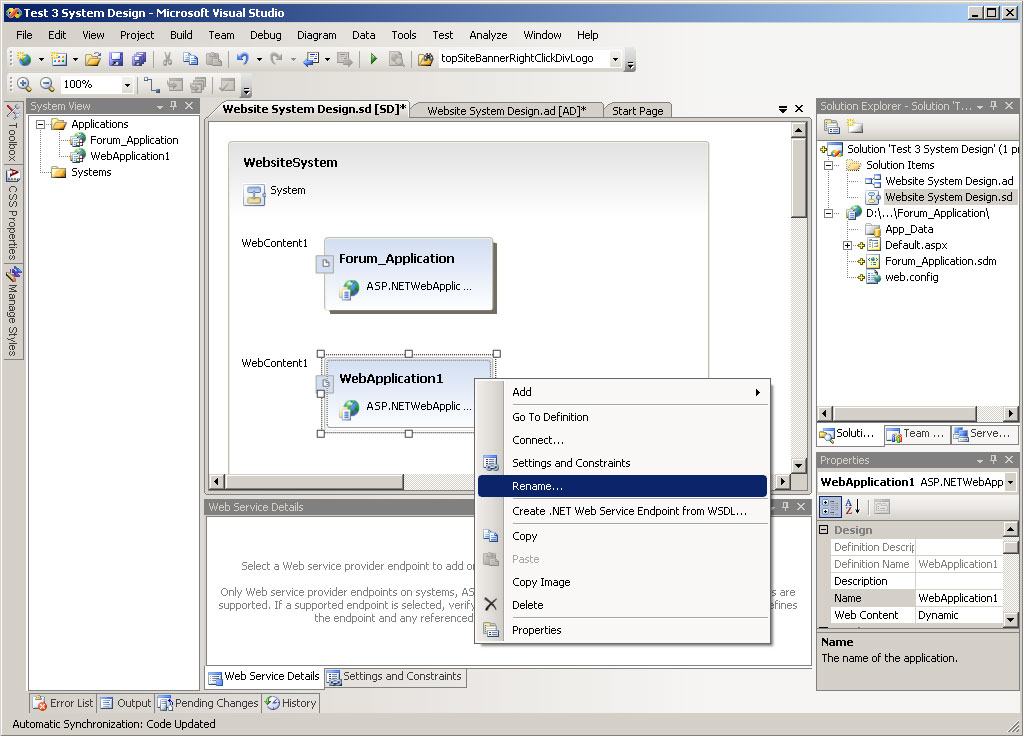Open the CSS Properties side panel
Viewport: 1023px width, 736px height.
pos(12,214)
